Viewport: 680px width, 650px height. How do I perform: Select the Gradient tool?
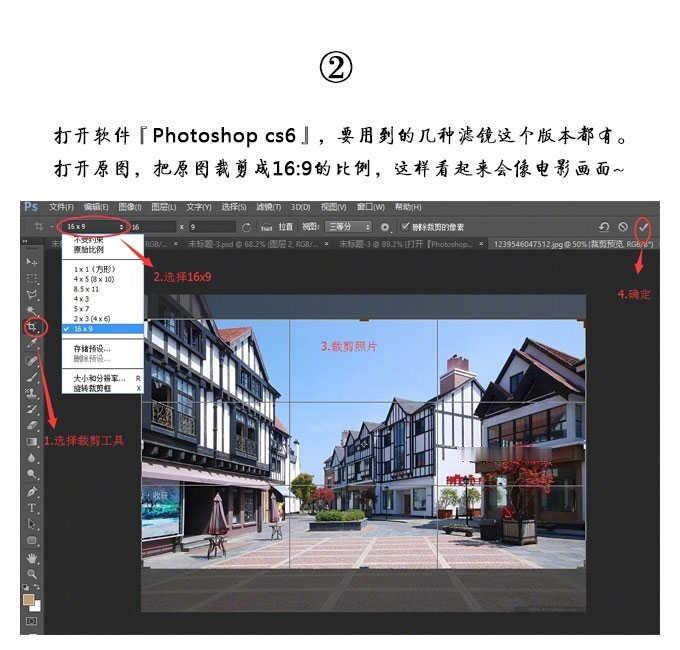[31, 442]
